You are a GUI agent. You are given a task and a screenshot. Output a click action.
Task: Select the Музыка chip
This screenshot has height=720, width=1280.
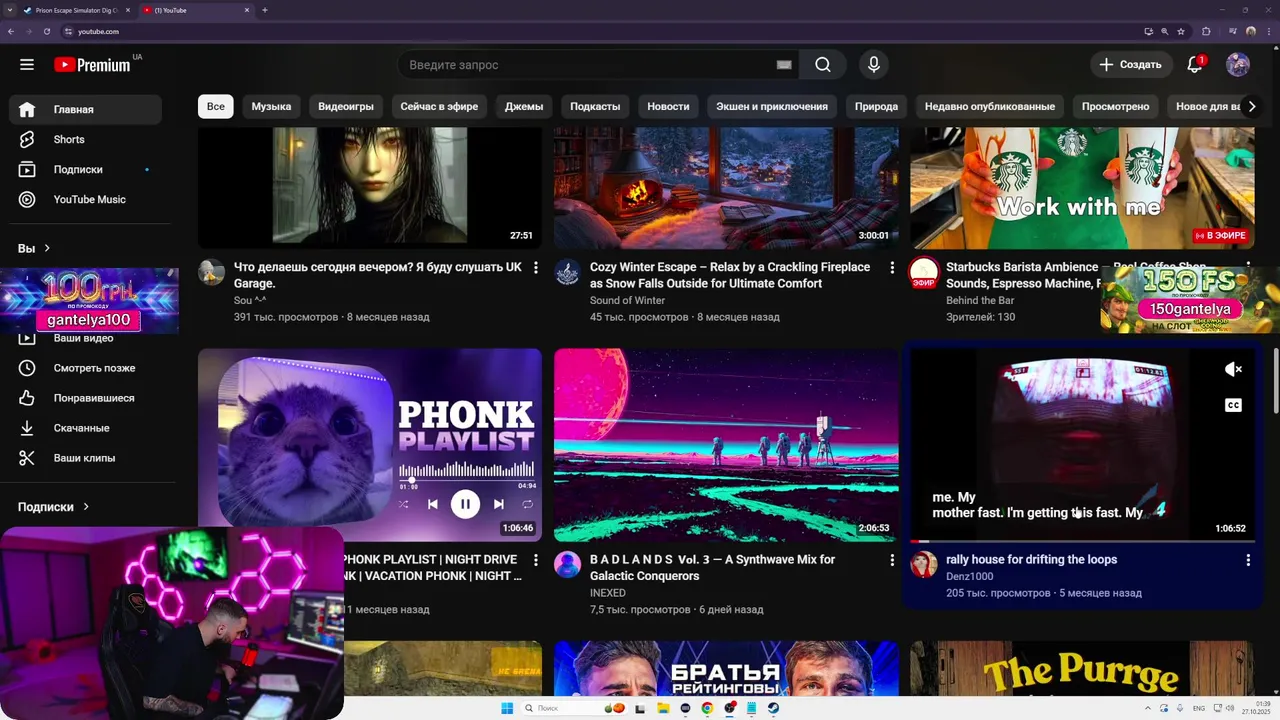coord(271,106)
